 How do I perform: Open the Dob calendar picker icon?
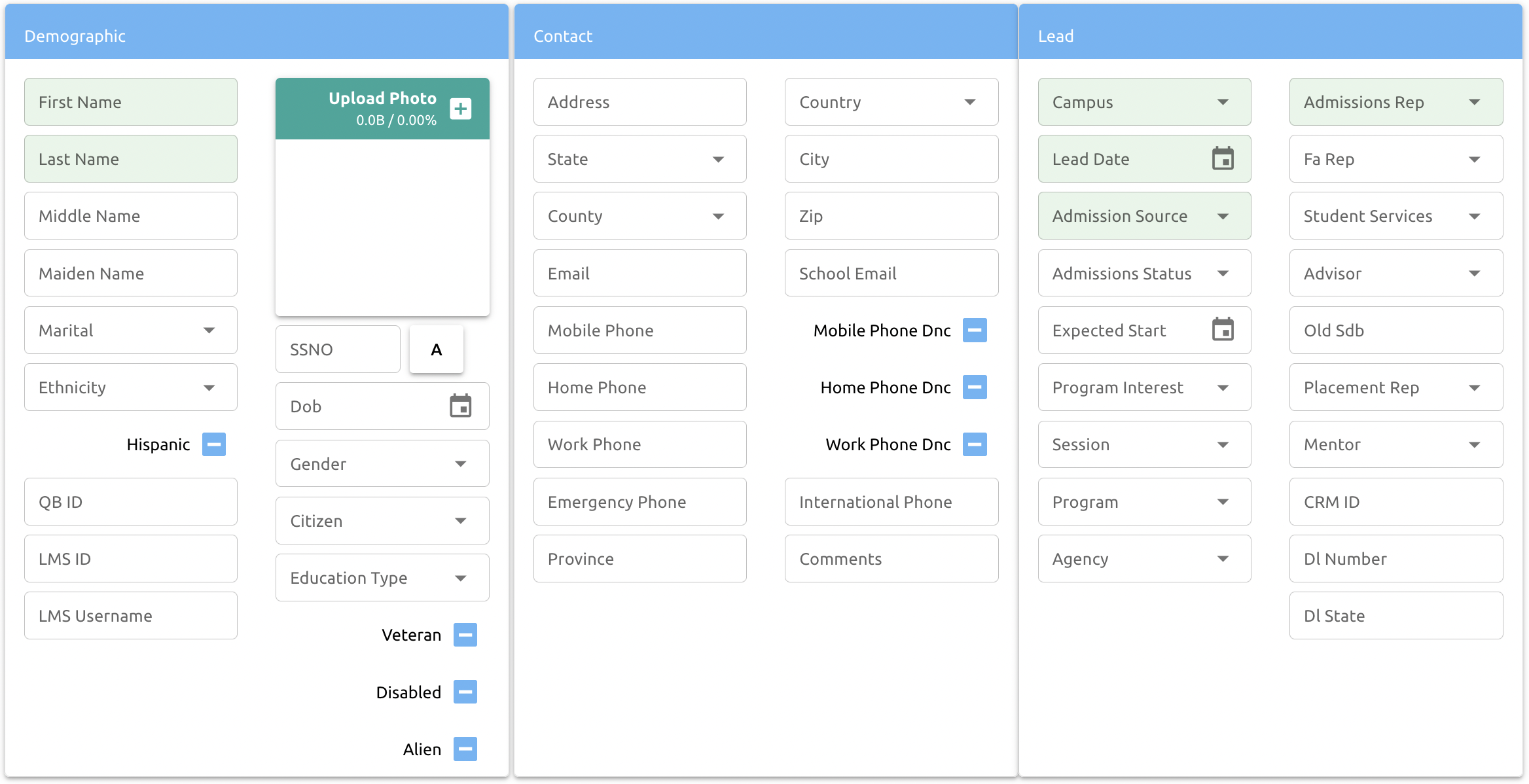(x=461, y=406)
